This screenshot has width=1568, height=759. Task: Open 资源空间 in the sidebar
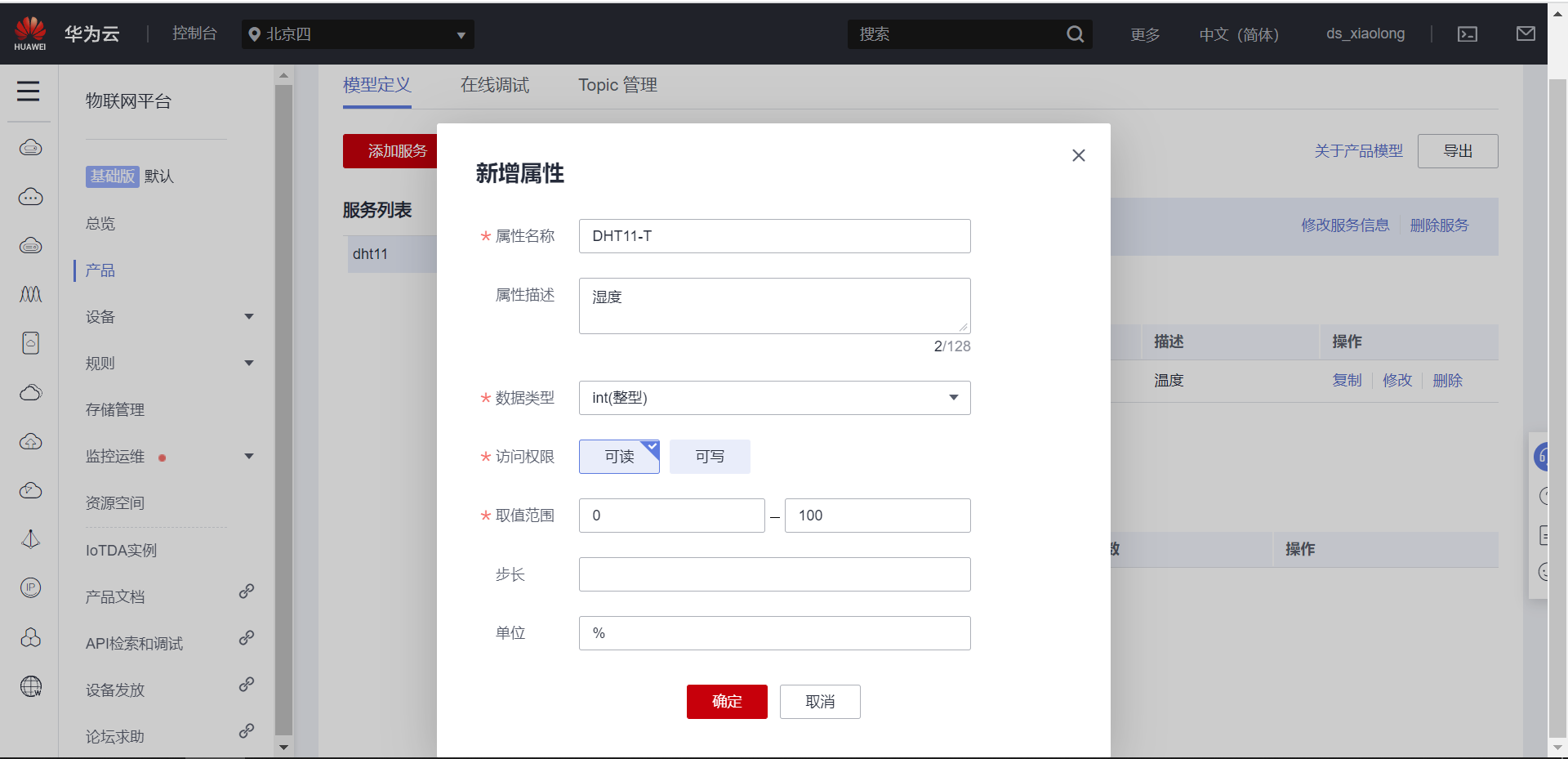(115, 503)
